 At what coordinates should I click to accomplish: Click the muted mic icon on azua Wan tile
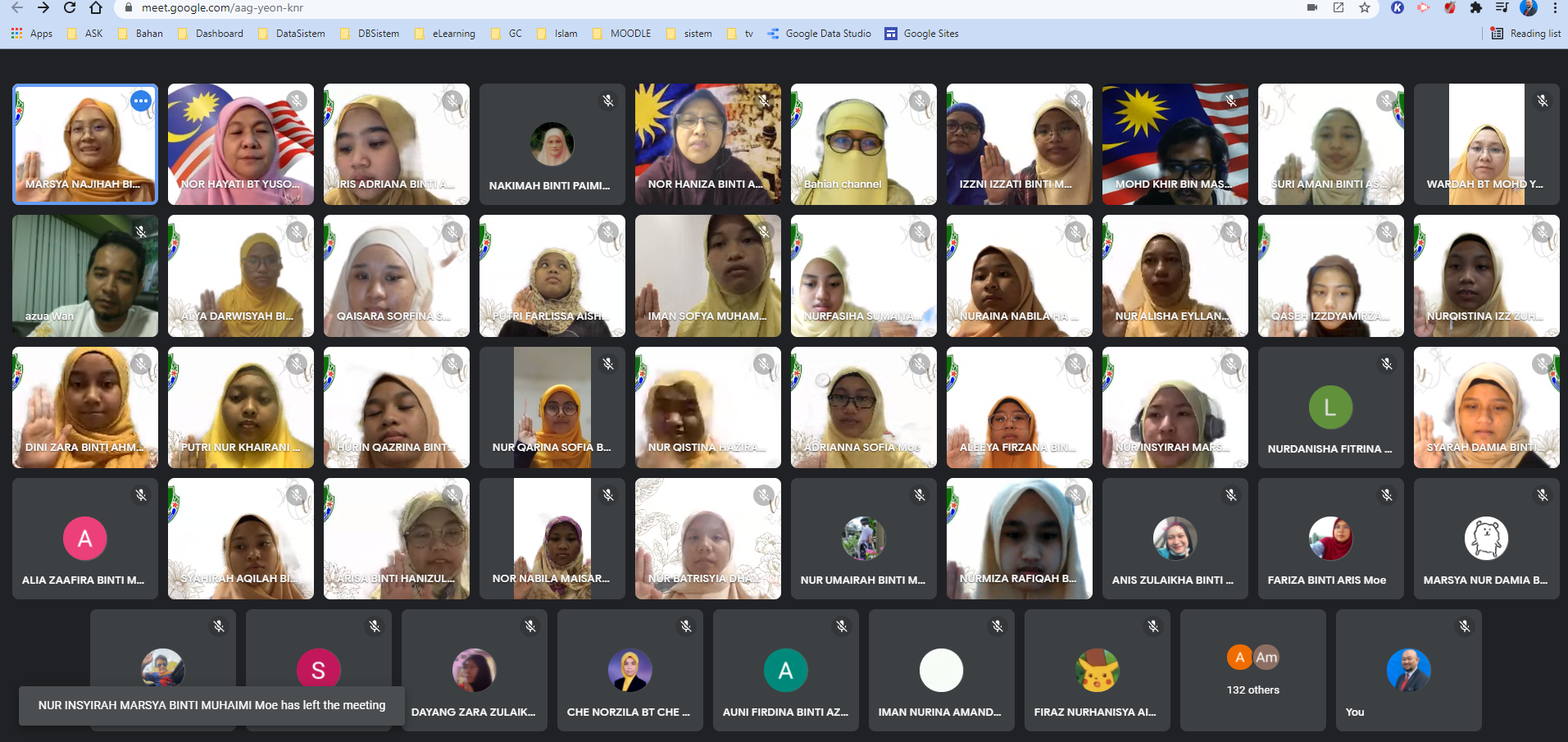pos(141,232)
